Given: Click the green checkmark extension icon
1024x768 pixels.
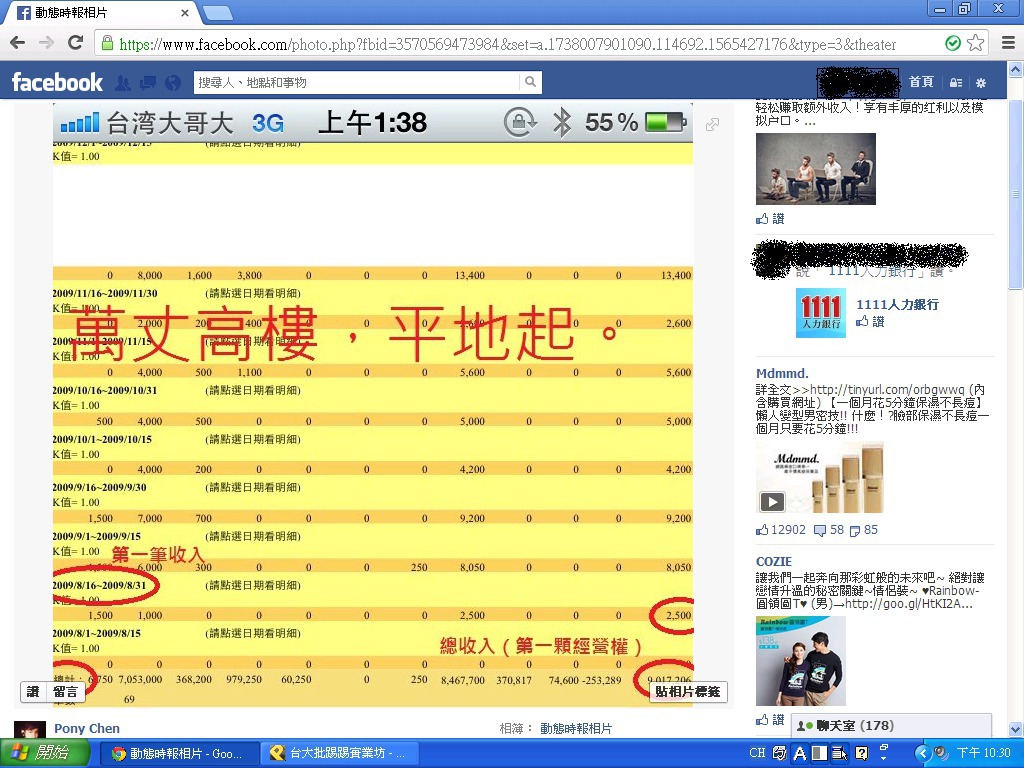Looking at the screenshot, I should tap(953, 43).
